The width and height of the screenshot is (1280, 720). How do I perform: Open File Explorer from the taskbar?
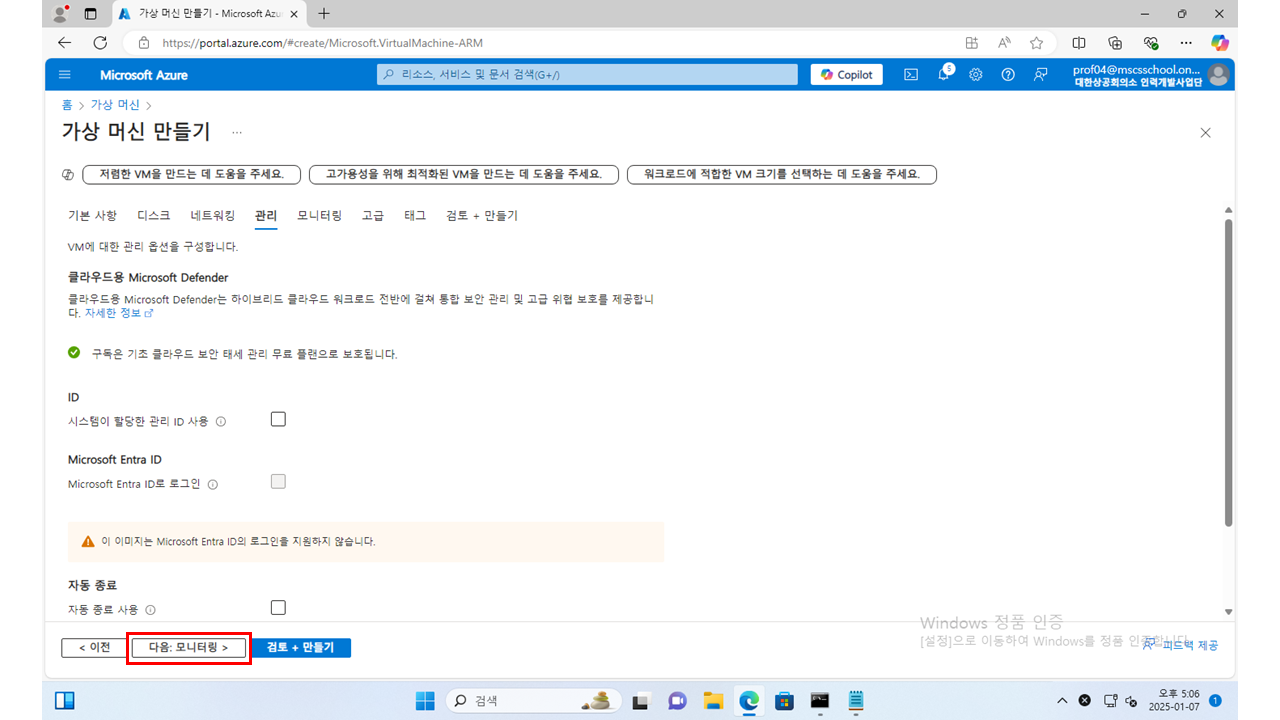pyautogui.click(x=713, y=701)
